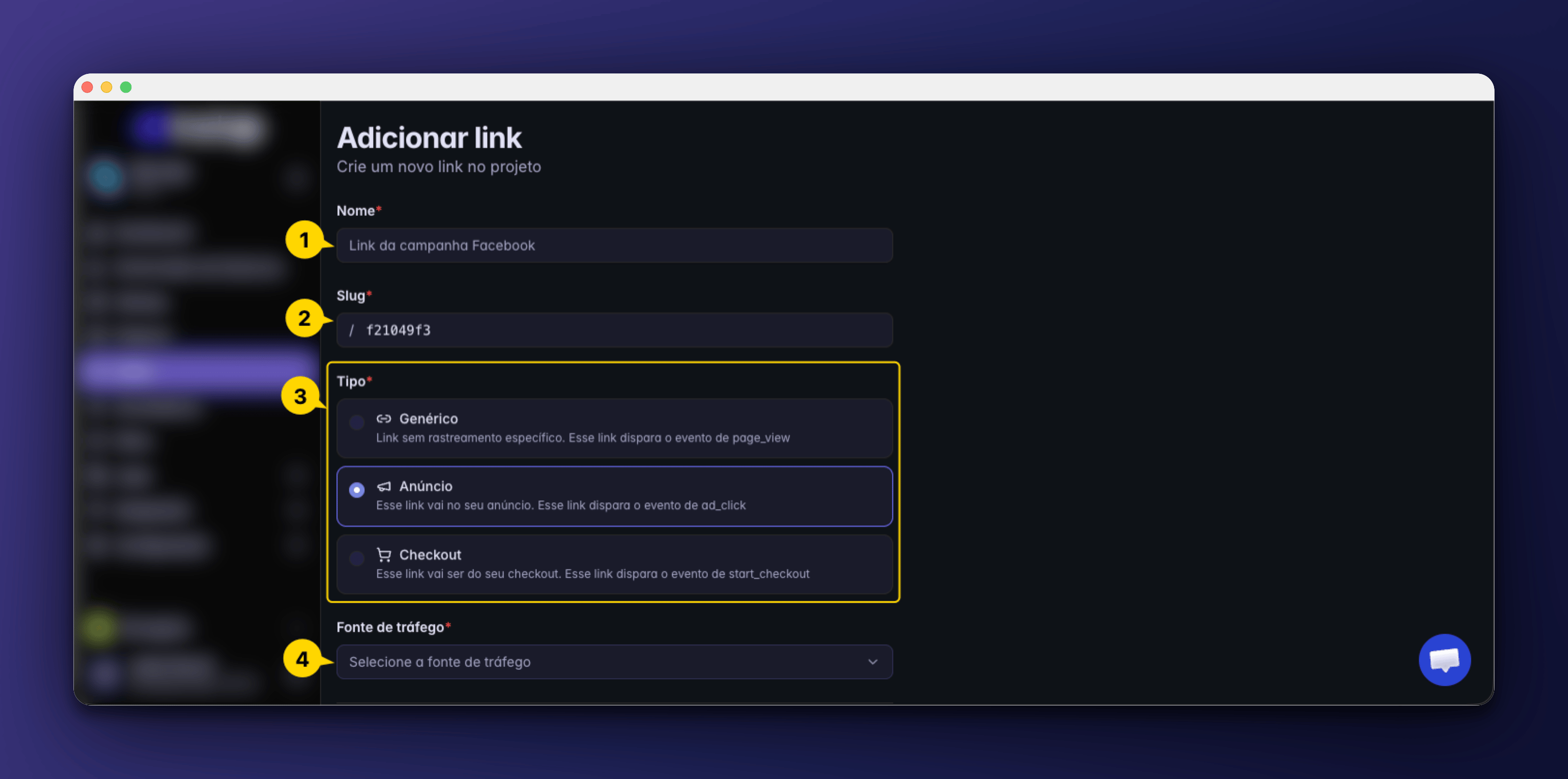Click the 'Anúncio' option title

(x=426, y=486)
